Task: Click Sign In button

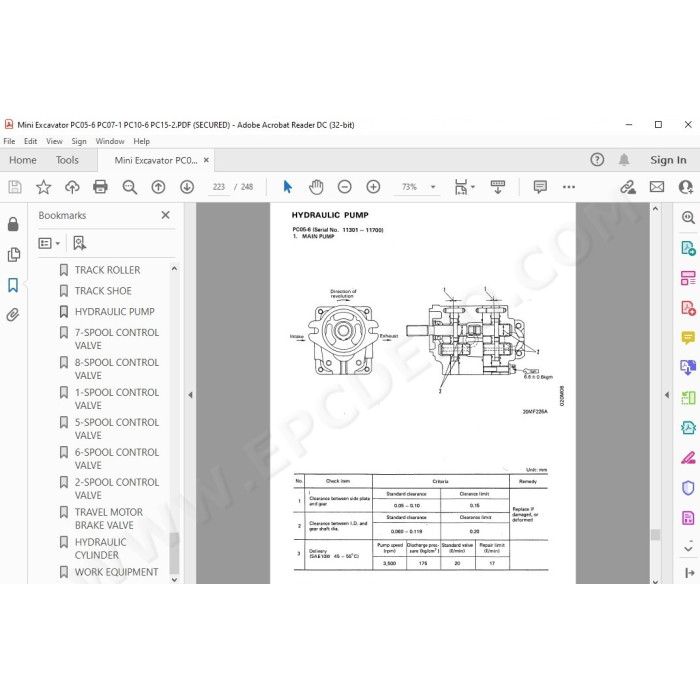Action: tap(668, 160)
